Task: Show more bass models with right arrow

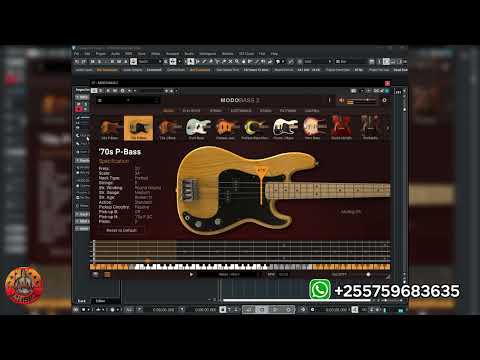Action: click(x=387, y=128)
